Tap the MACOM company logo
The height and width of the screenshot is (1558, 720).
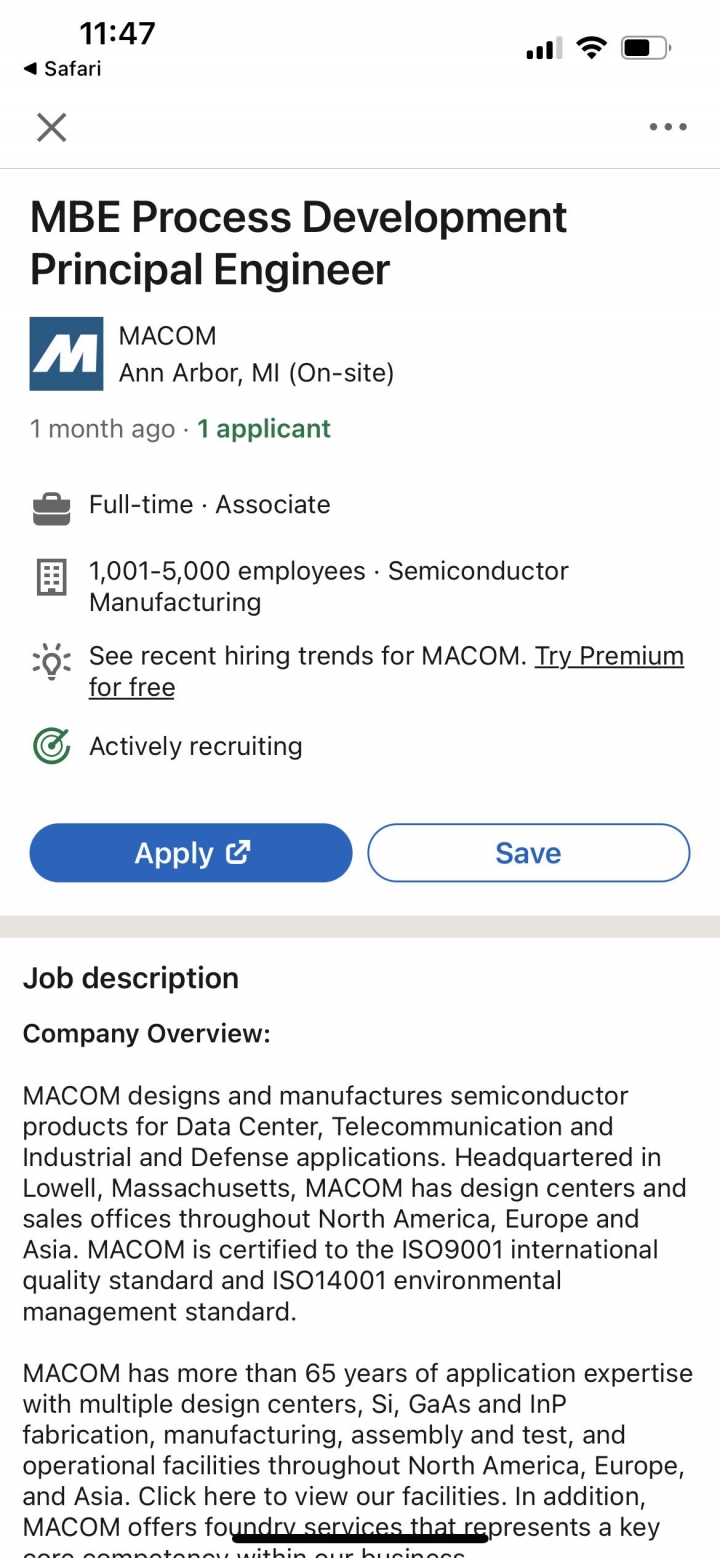click(x=66, y=354)
